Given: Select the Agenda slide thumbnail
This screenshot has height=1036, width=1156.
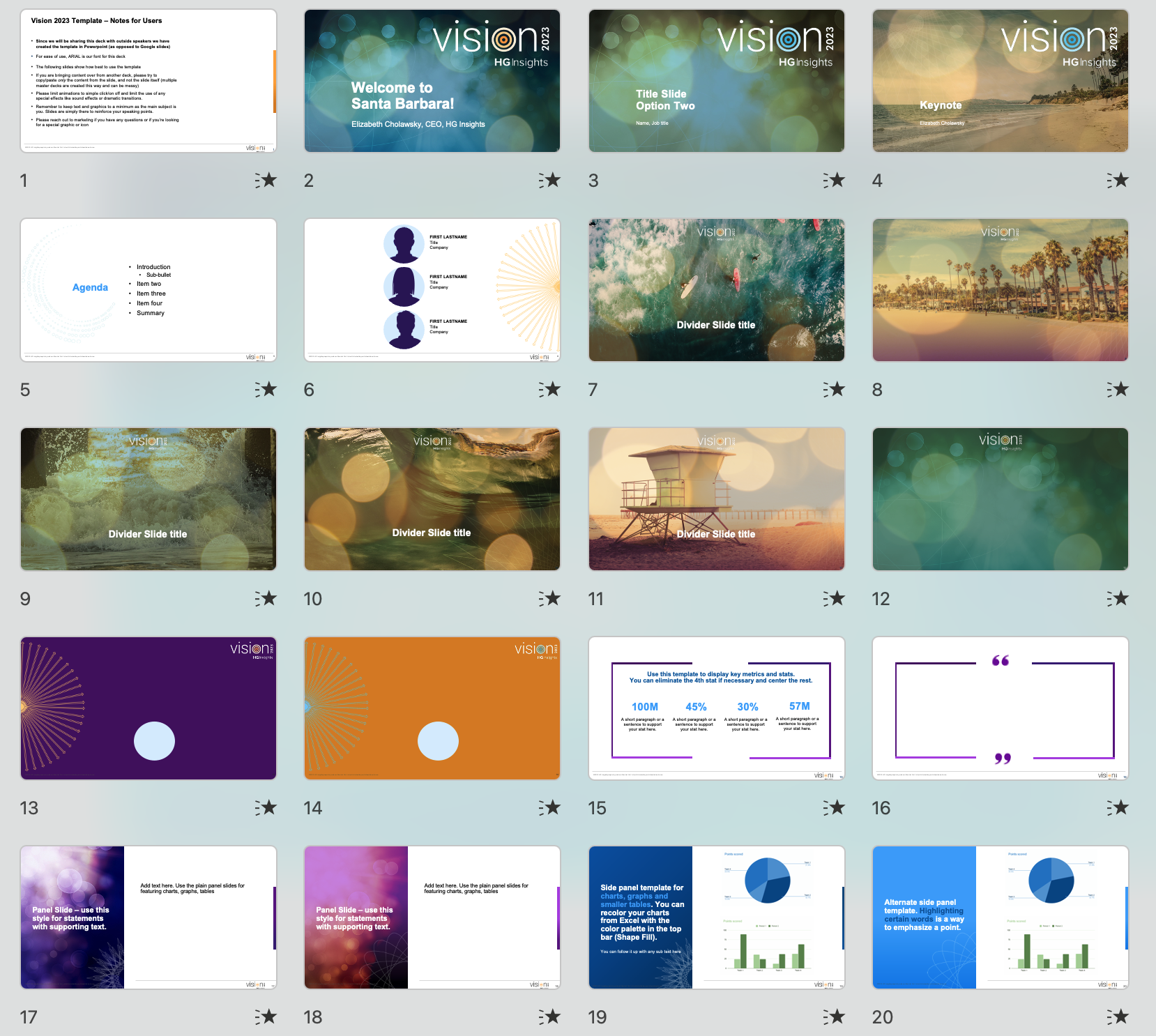Looking at the screenshot, I should coord(148,289).
